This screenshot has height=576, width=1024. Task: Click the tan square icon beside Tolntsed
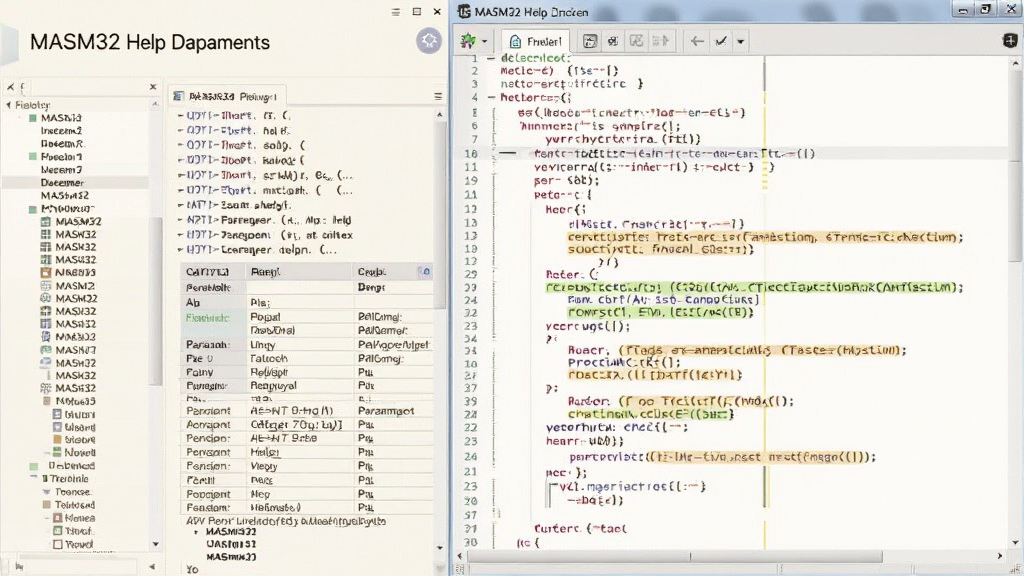(46, 505)
